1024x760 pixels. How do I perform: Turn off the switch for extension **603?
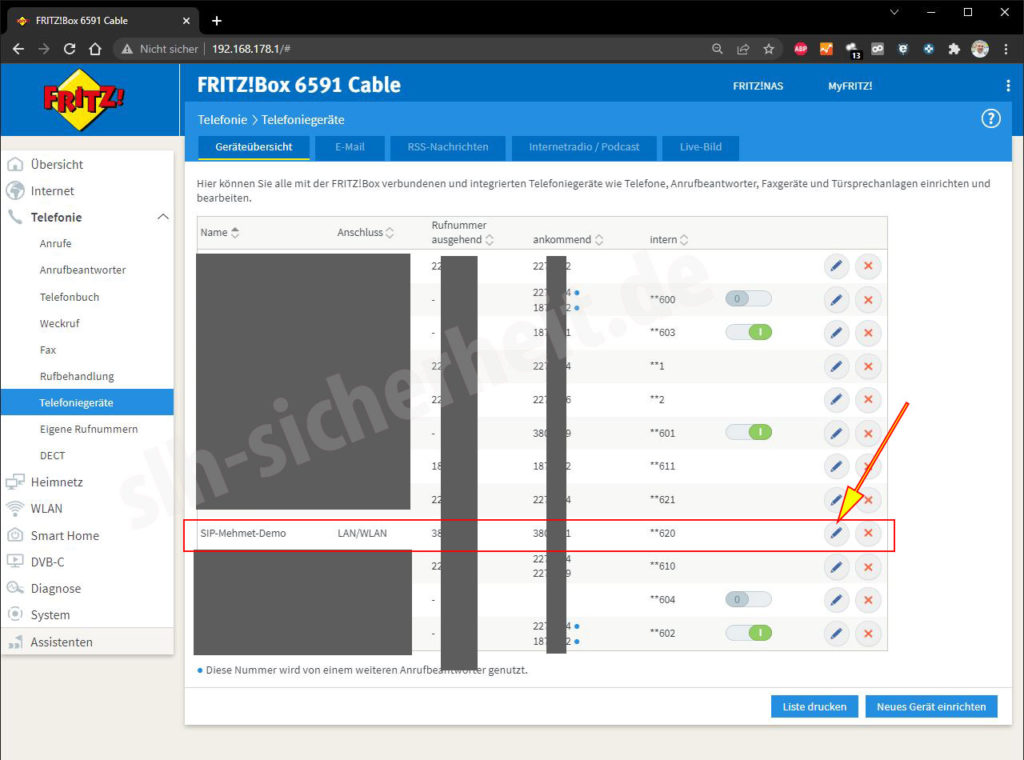click(748, 332)
